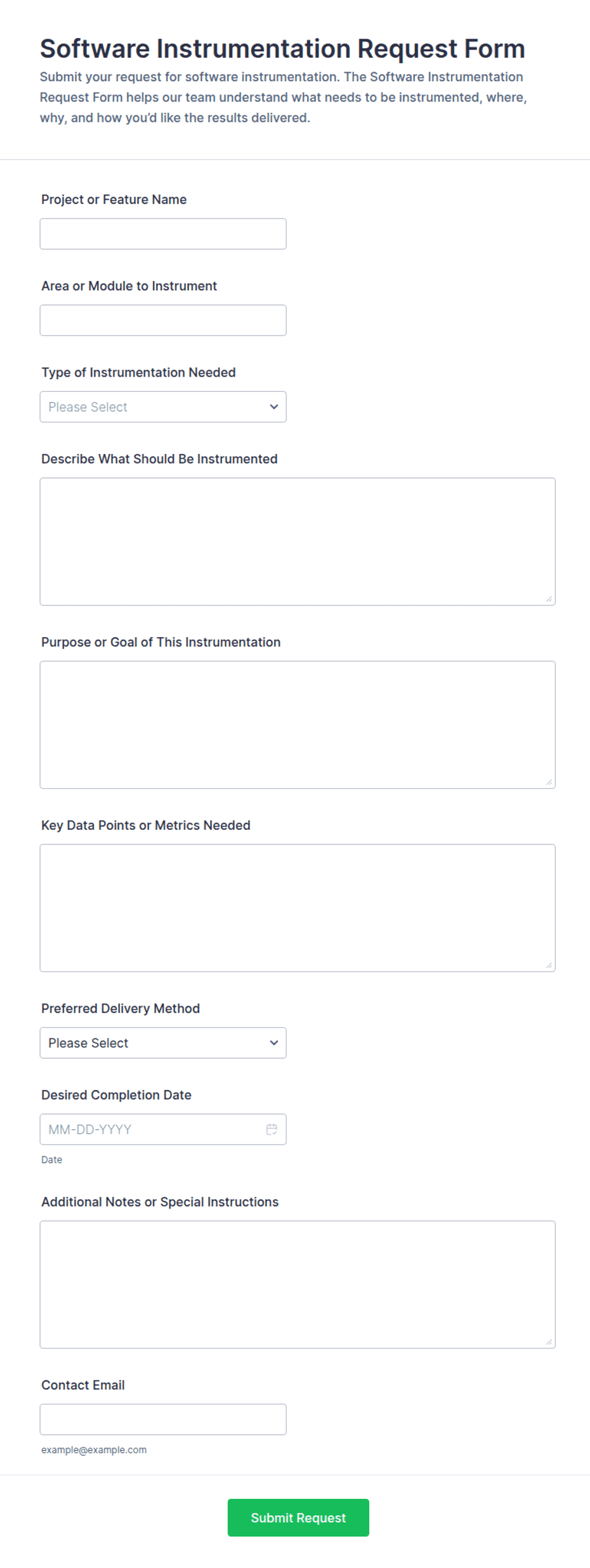Grab resize handle of Describe What Should Be Instrumented box

[x=549, y=599]
